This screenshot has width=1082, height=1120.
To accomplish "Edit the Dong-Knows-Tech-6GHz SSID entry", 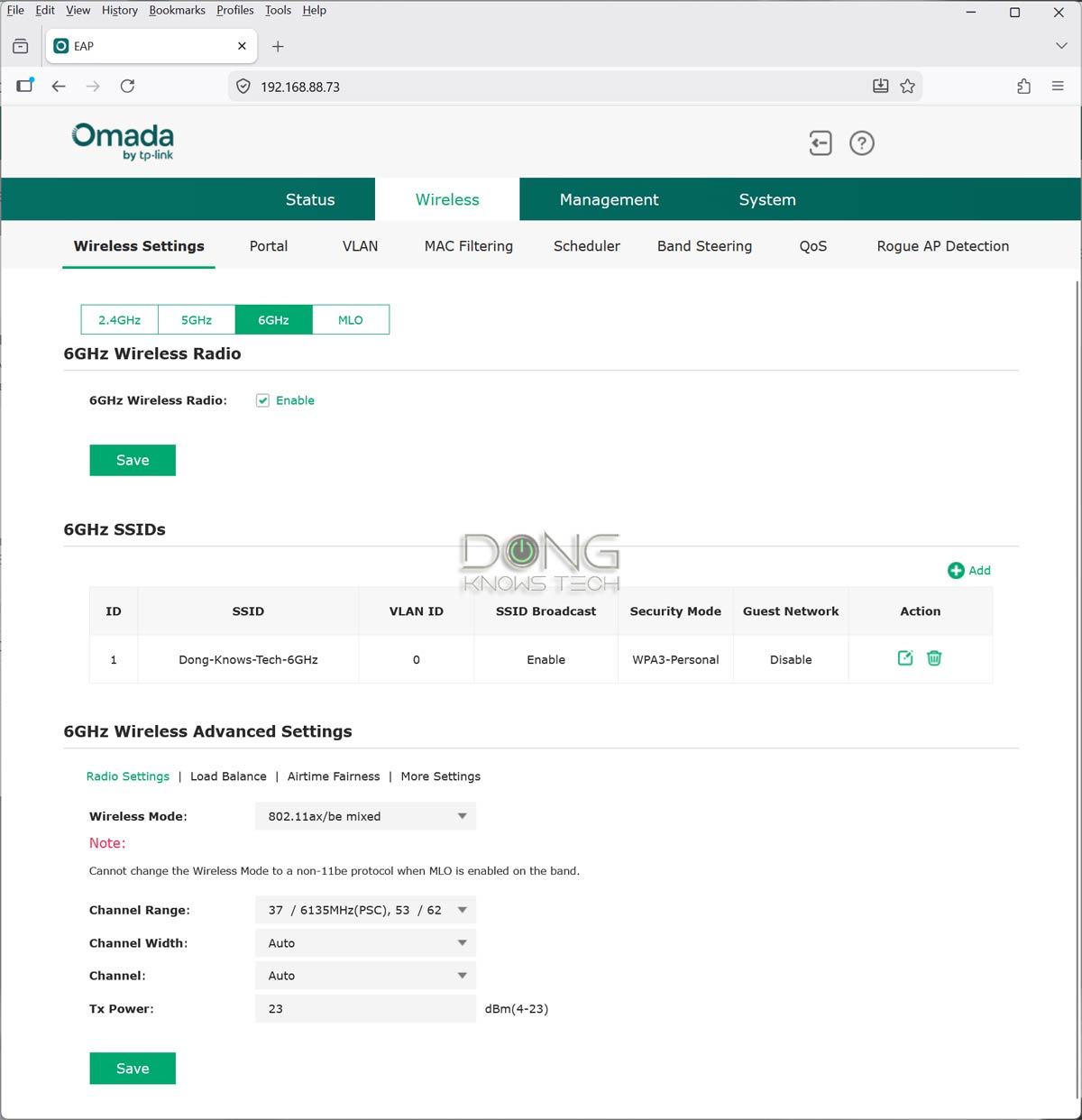I will [x=904, y=658].
